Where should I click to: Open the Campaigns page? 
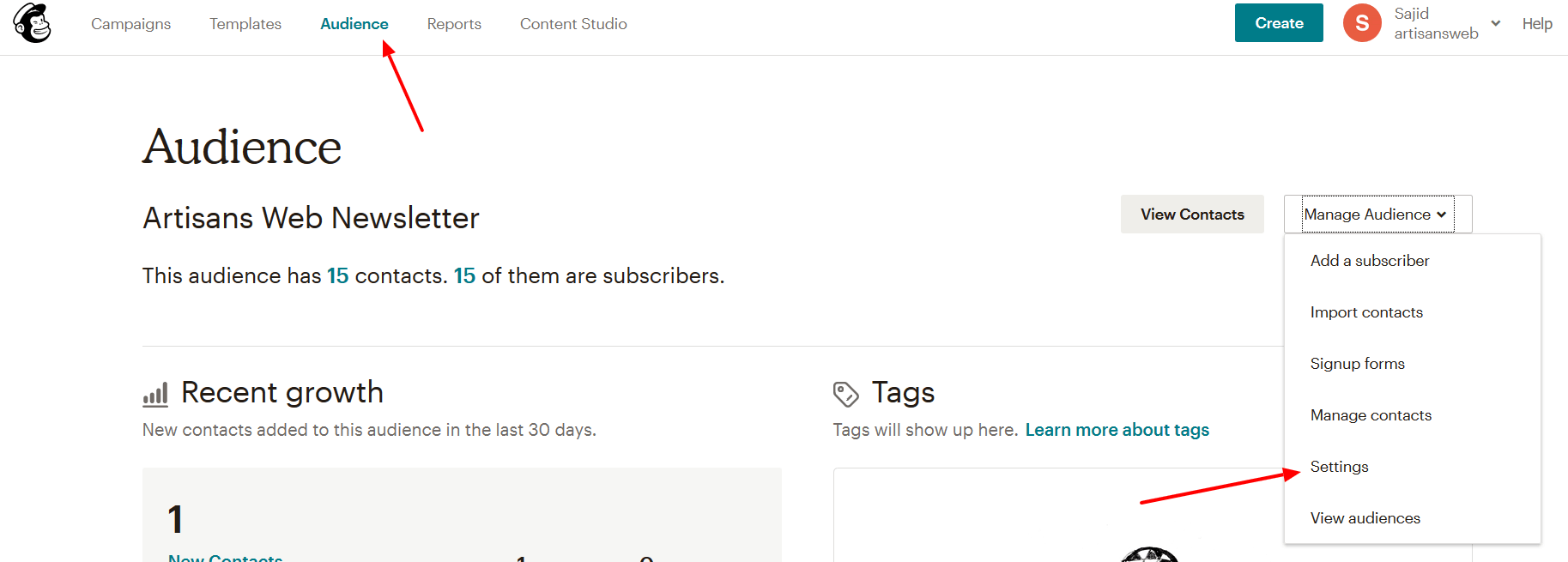pos(131,24)
